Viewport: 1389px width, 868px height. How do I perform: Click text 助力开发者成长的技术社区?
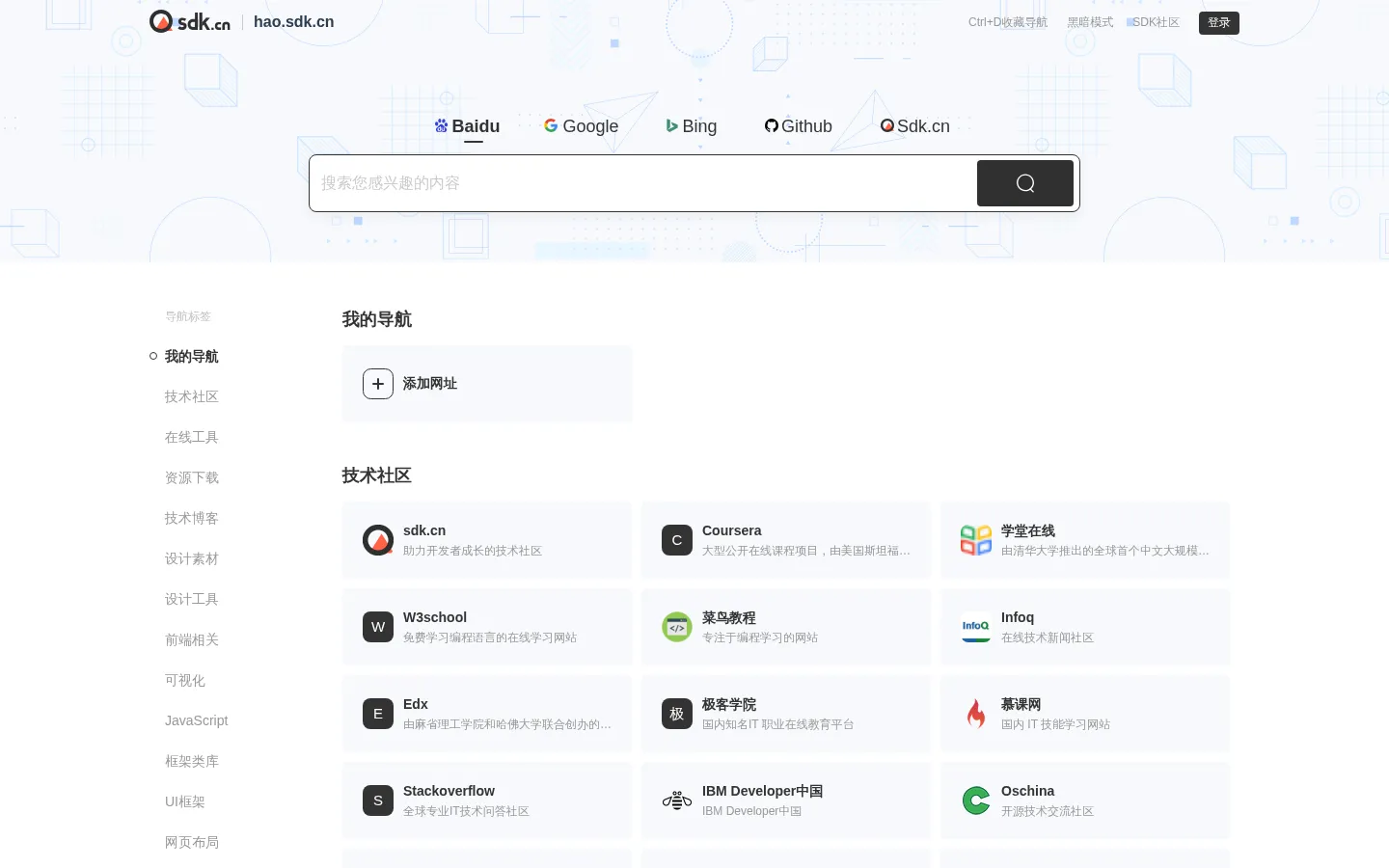[473, 551]
